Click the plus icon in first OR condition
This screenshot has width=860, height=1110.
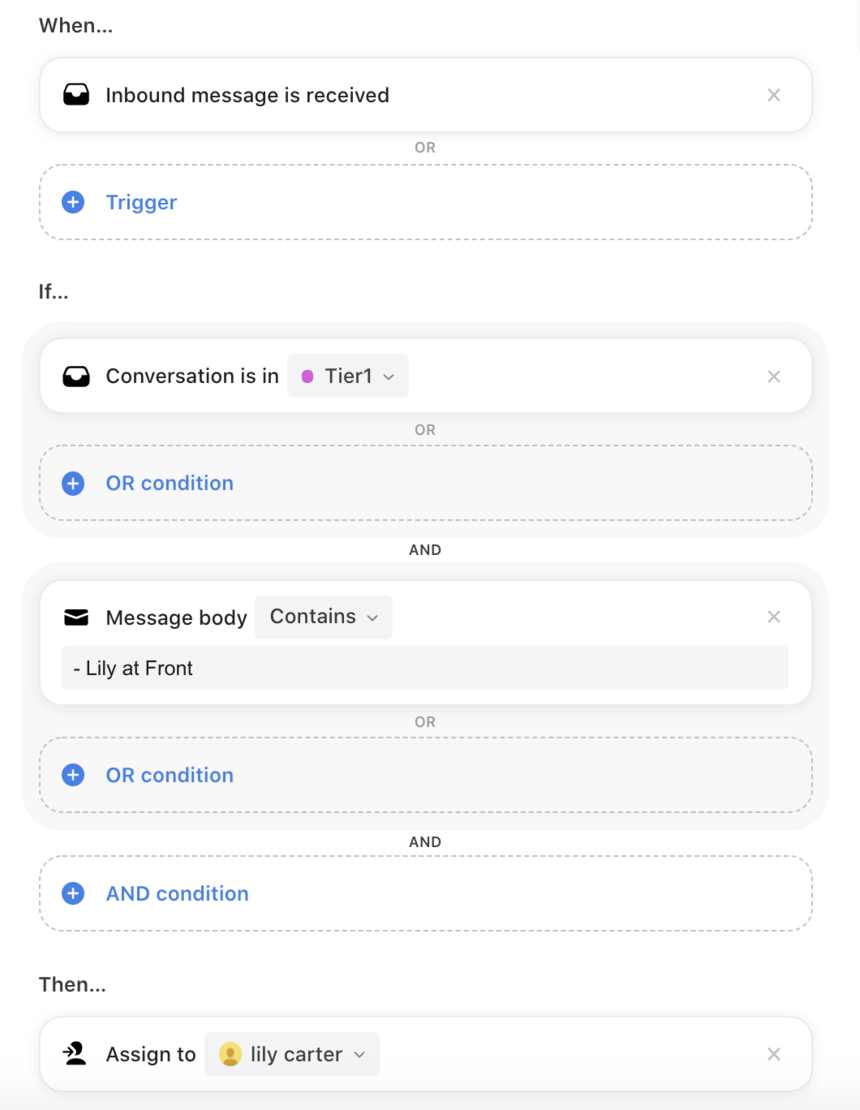(73, 484)
